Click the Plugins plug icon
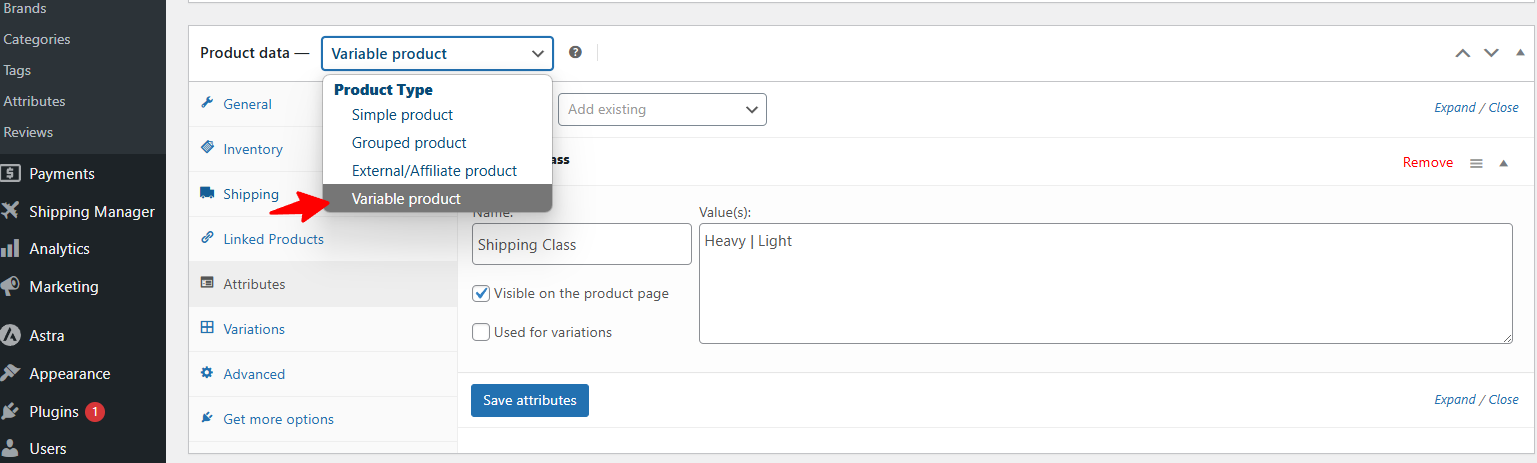 pos(10,411)
